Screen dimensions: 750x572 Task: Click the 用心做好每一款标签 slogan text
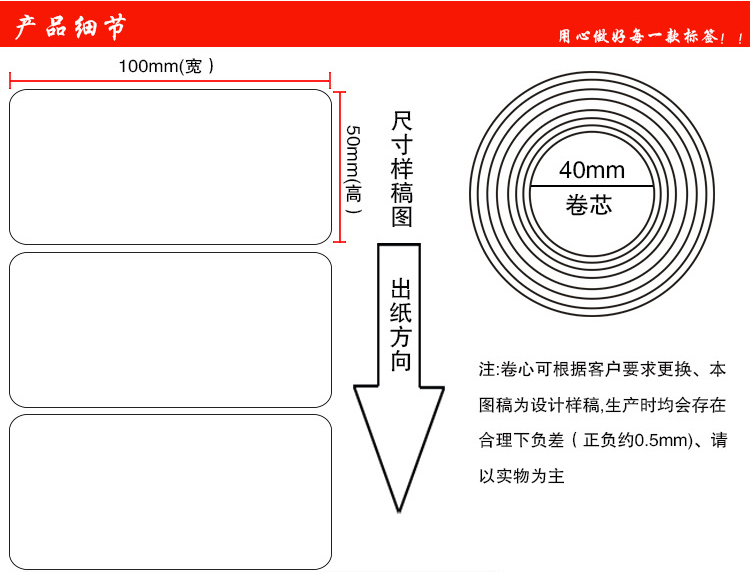point(650,36)
